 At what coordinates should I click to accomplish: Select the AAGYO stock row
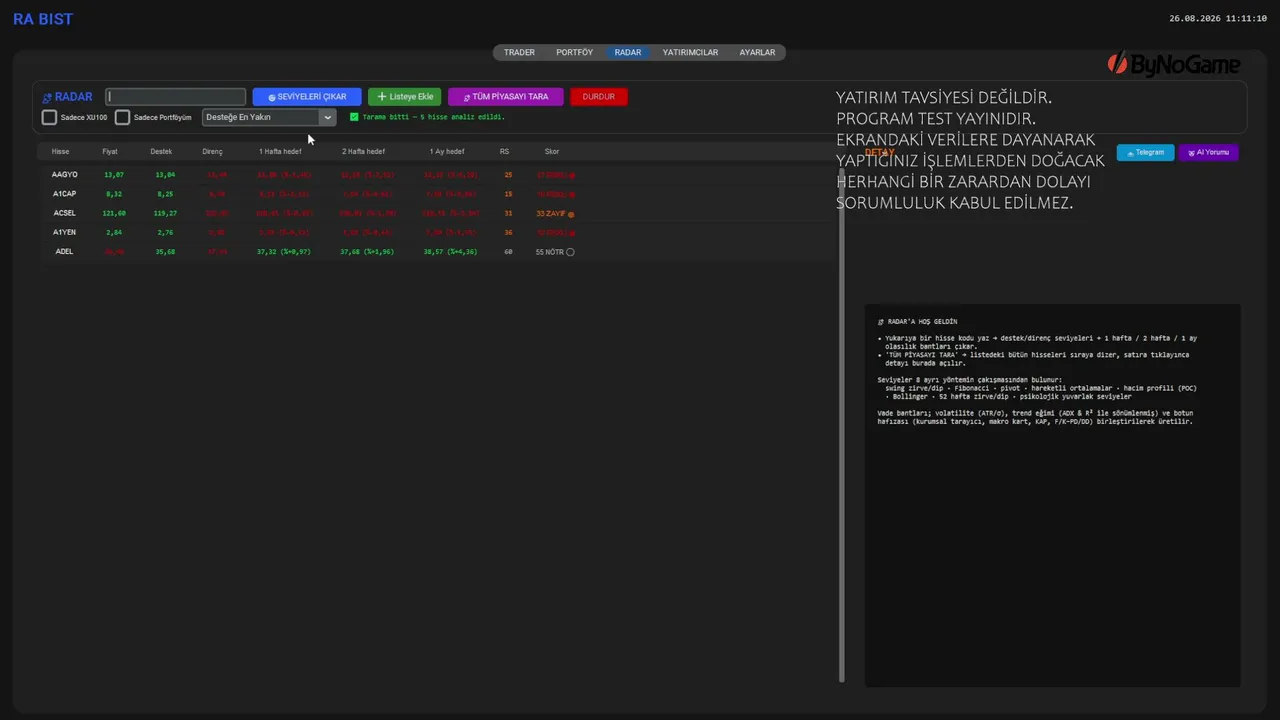point(435,175)
